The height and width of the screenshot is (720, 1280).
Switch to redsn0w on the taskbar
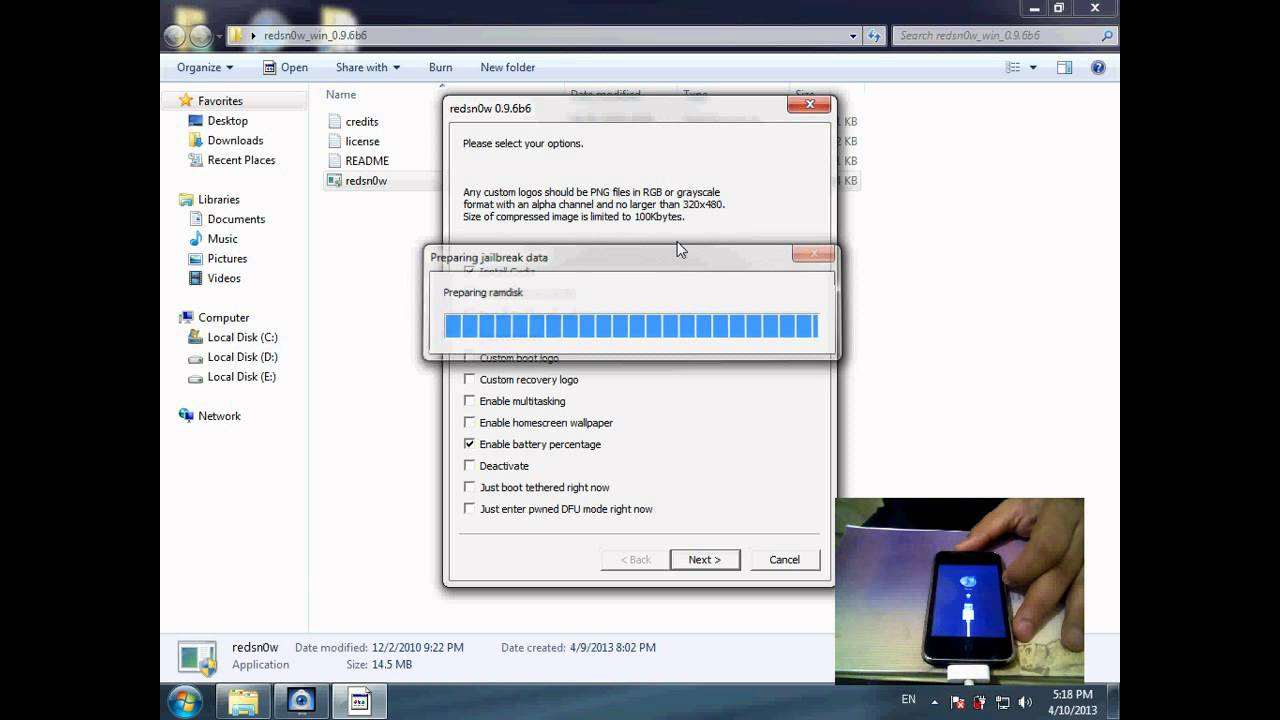359,701
